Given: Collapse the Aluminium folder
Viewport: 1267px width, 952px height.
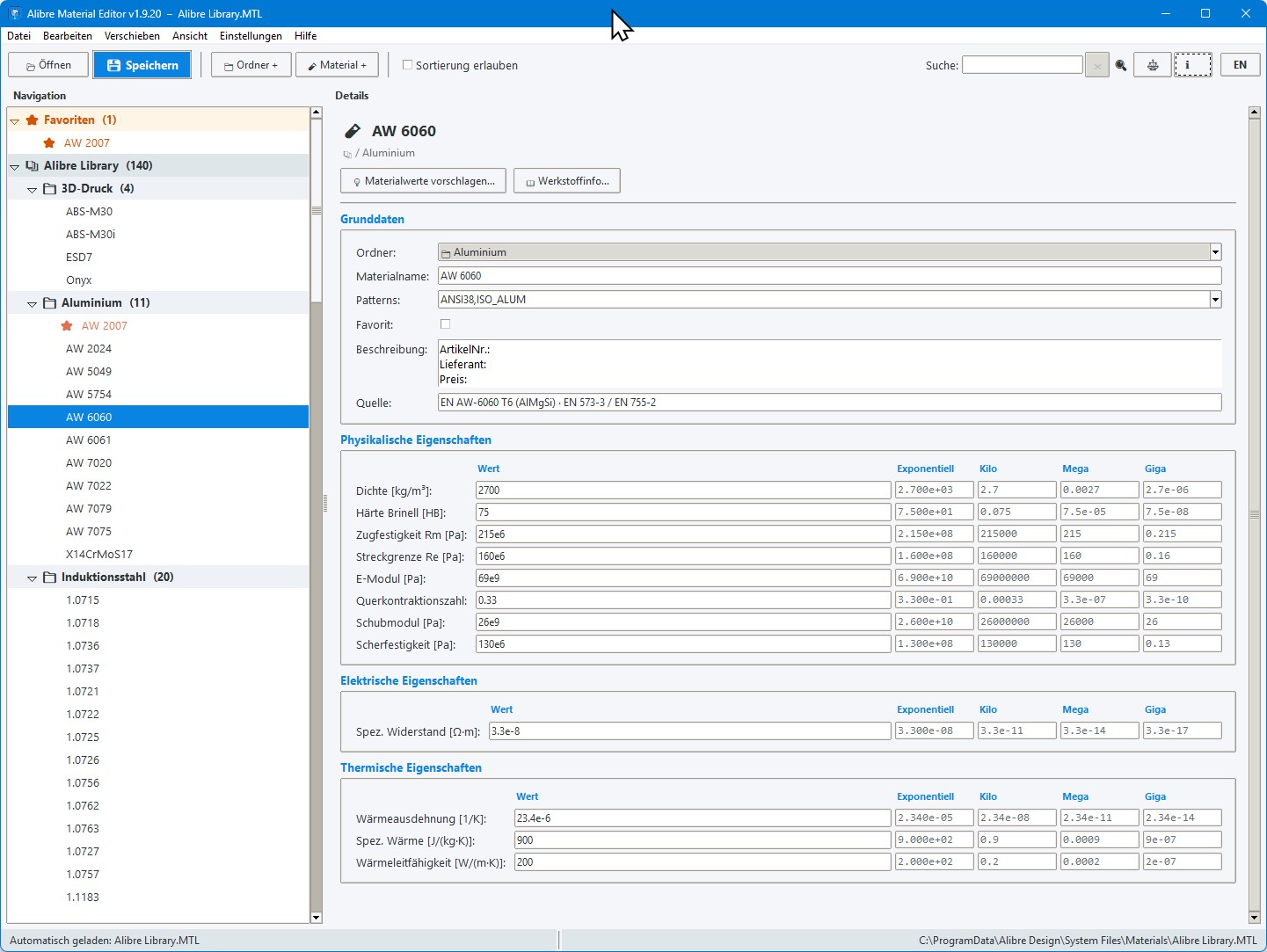Looking at the screenshot, I should (33, 304).
